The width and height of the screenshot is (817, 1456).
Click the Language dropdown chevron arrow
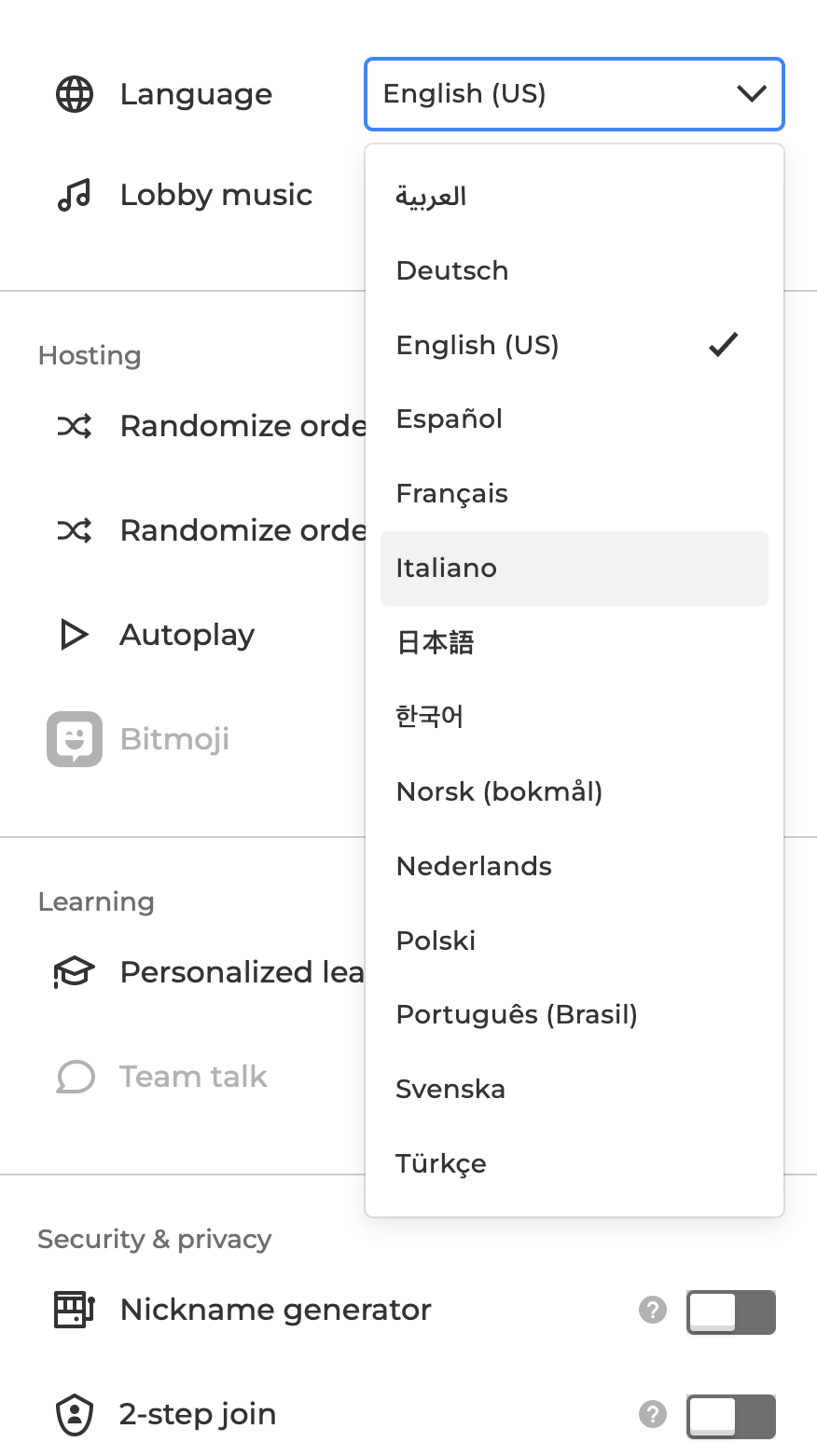(x=751, y=94)
